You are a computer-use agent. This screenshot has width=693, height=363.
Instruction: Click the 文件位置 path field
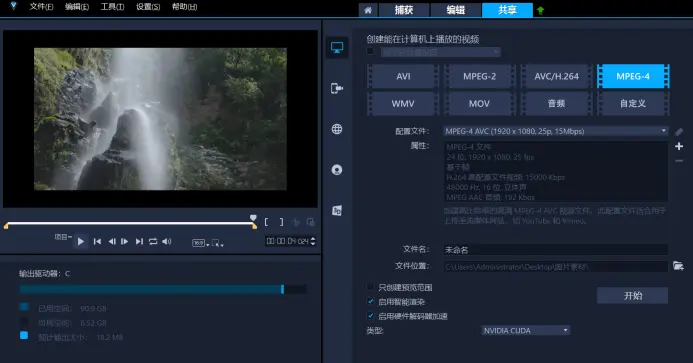tap(556, 267)
